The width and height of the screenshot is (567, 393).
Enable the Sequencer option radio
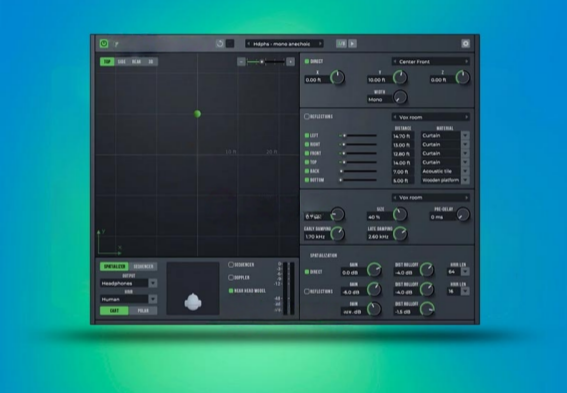(x=231, y=265)
